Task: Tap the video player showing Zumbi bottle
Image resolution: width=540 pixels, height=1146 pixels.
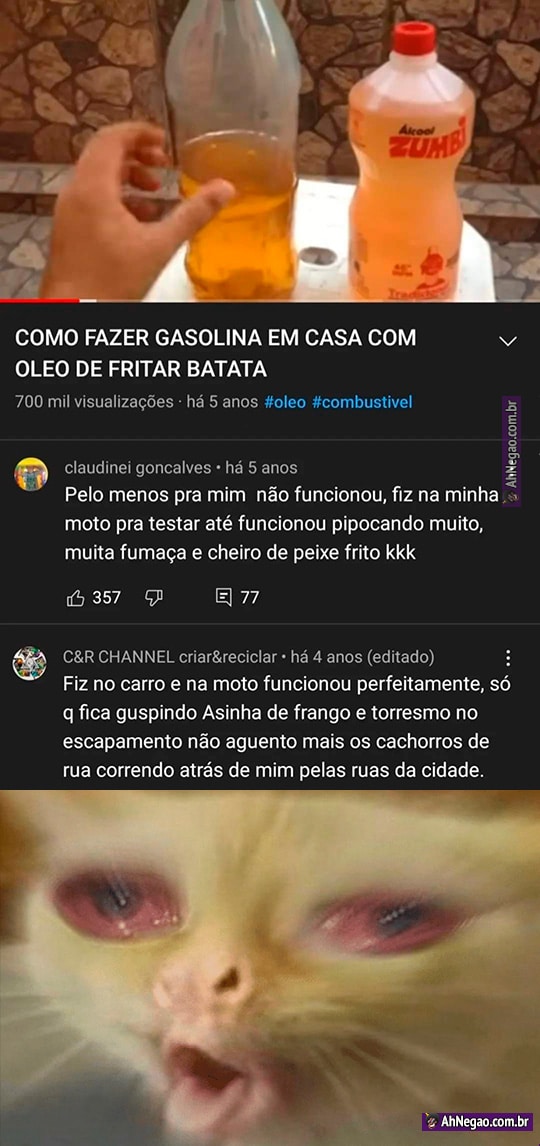Action: 270,149
